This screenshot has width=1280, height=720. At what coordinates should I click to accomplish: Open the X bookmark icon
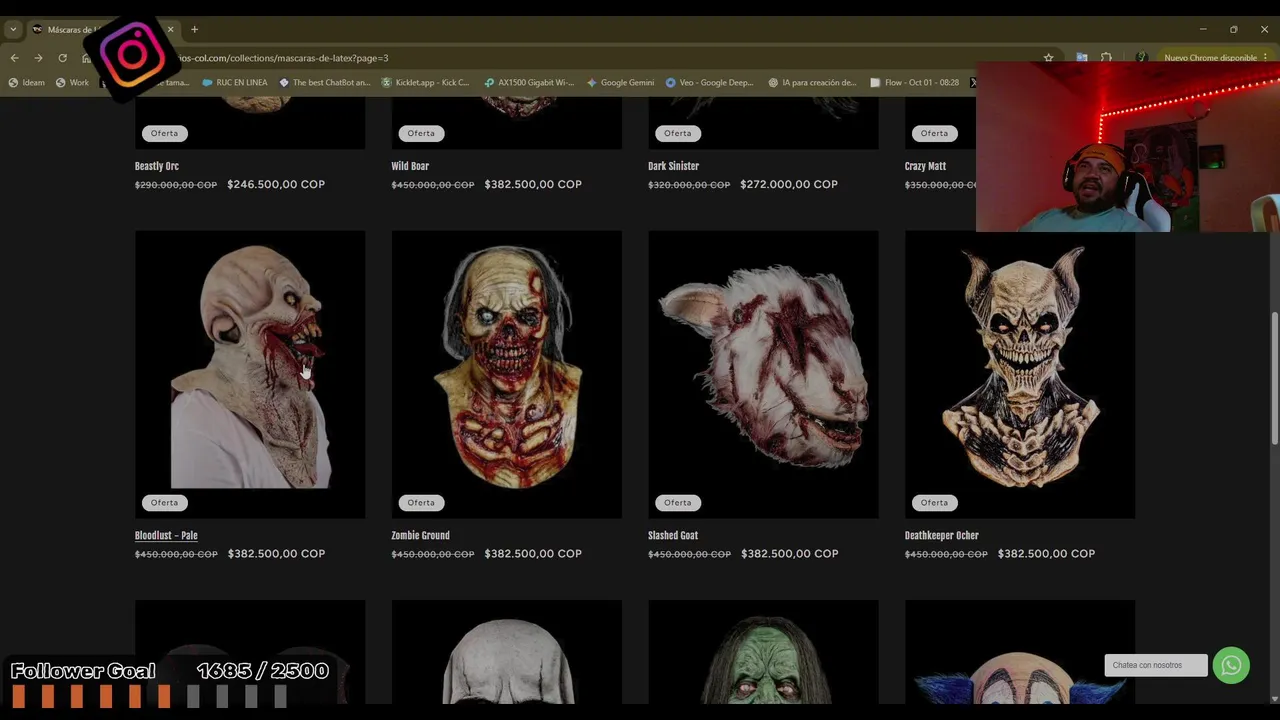pos(973,83)
